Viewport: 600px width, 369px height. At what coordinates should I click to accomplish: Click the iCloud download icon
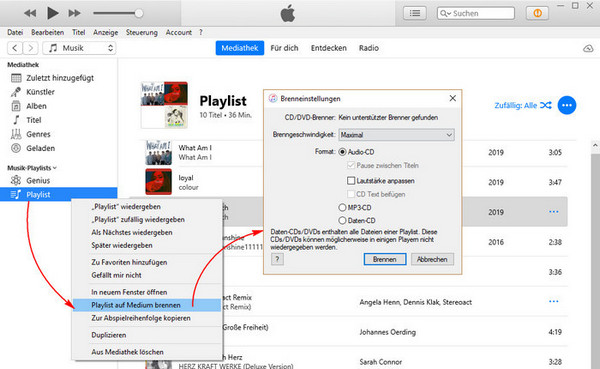pos(588,48)
